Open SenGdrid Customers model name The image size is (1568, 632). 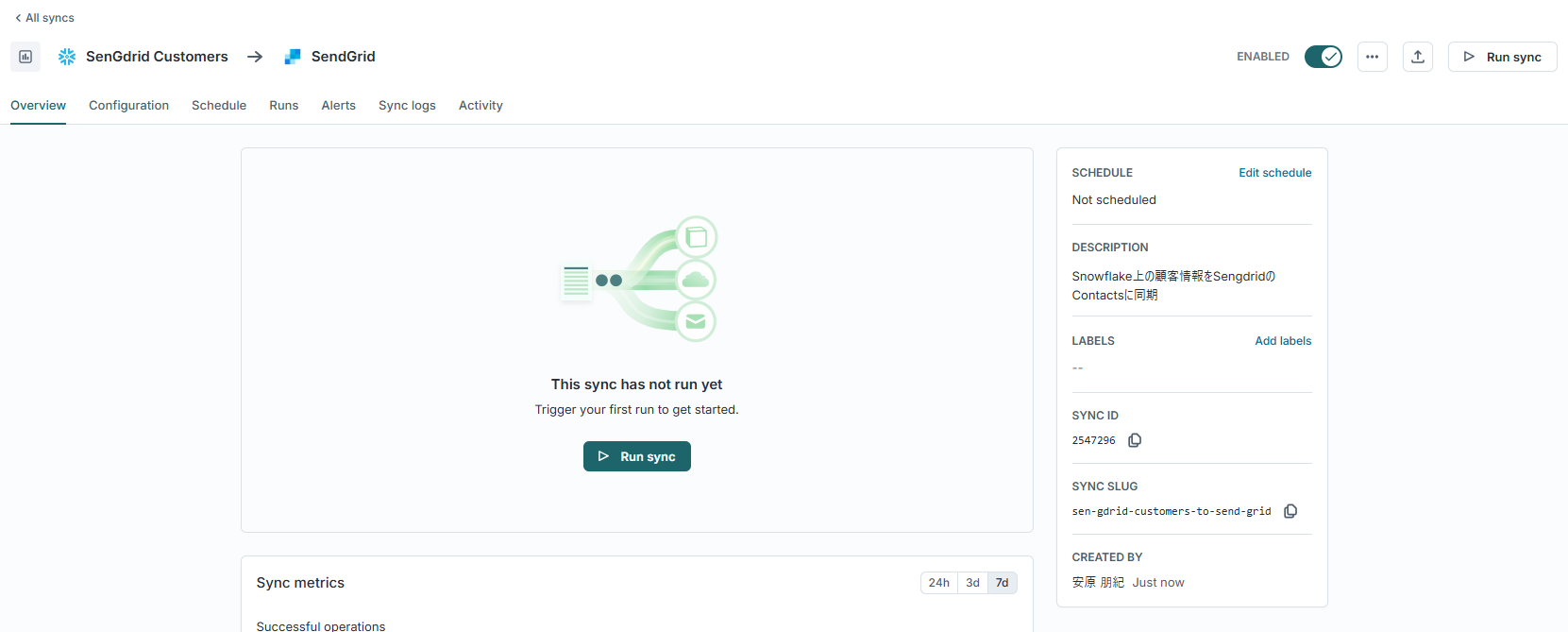point(157,57)
